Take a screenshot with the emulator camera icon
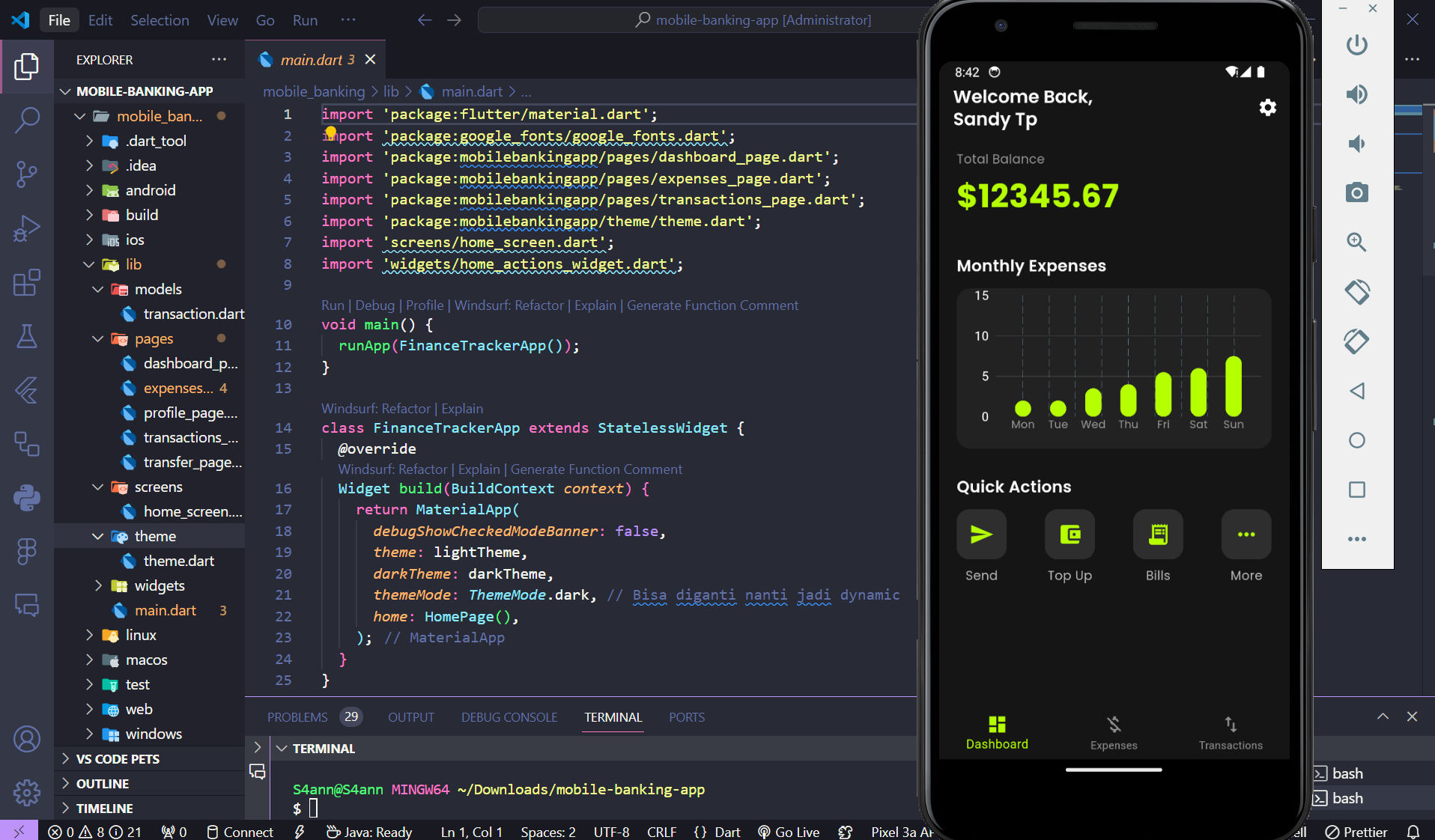 tap(1356, 192)
